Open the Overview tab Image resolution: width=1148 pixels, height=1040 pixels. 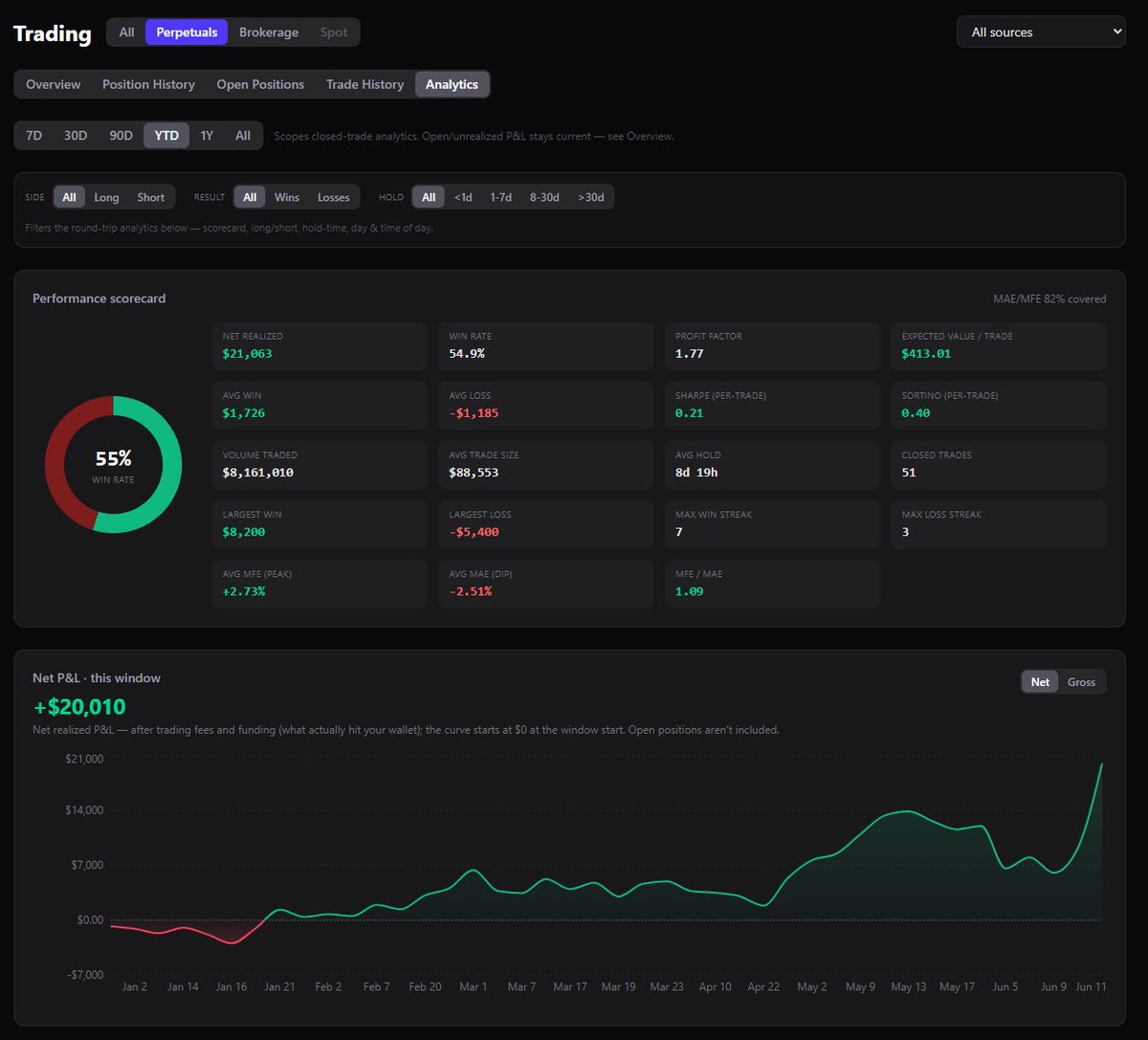pos(54,84)
